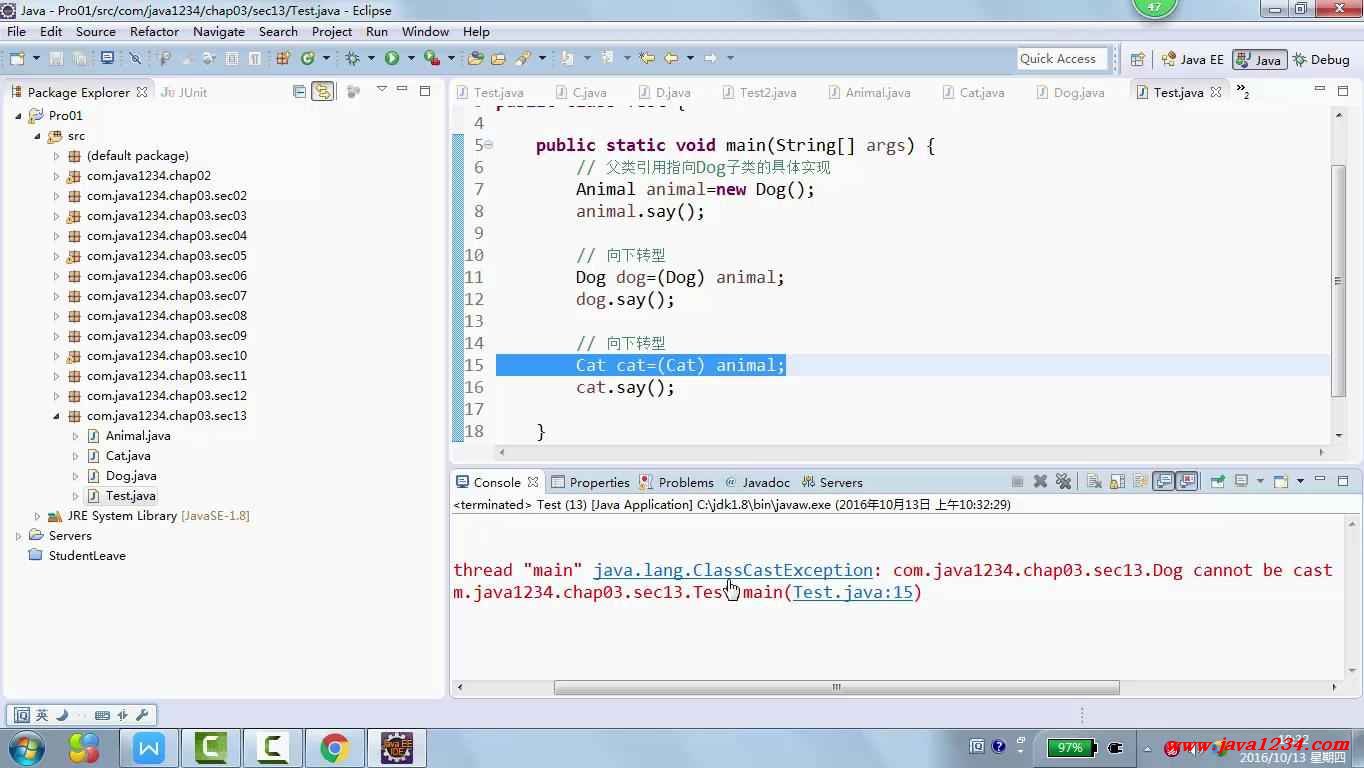Click the Open Console icon
The height and width of the screenshot is (768, 1364).
point(1280,481)
